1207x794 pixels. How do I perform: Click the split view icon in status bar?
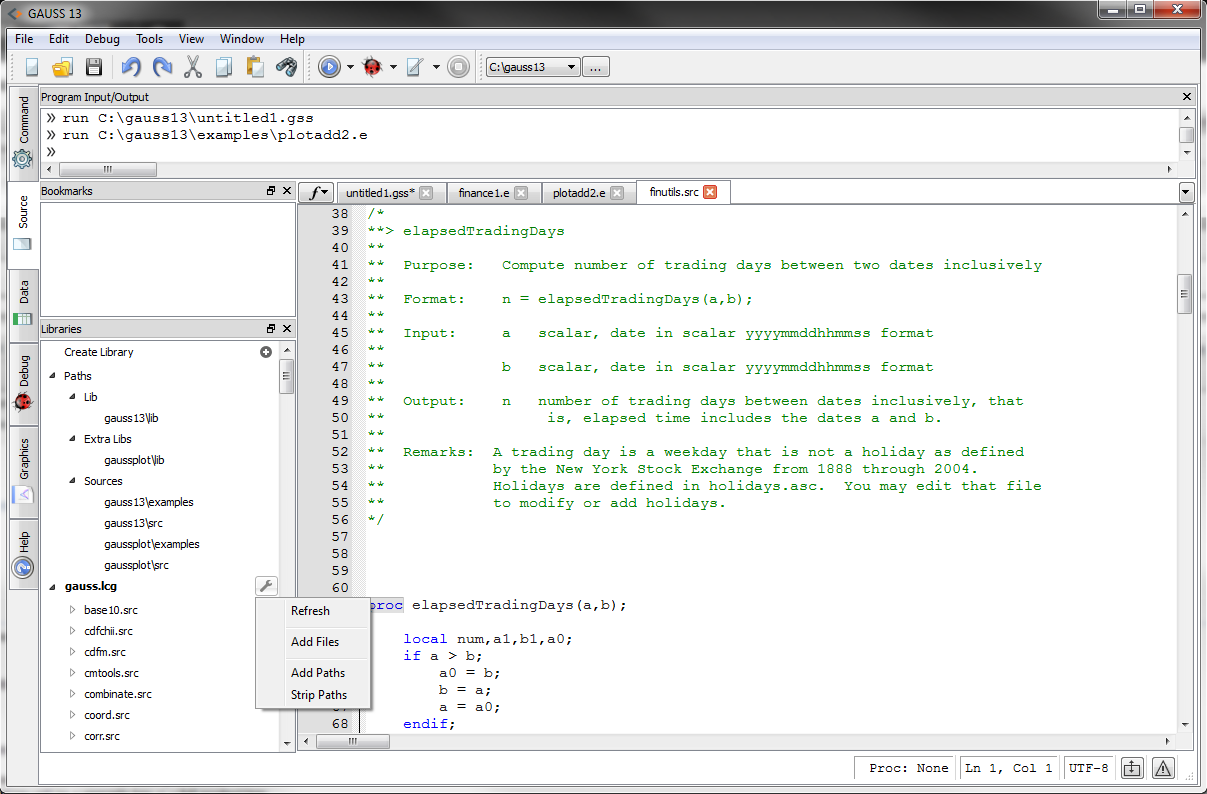[1131, 768]
